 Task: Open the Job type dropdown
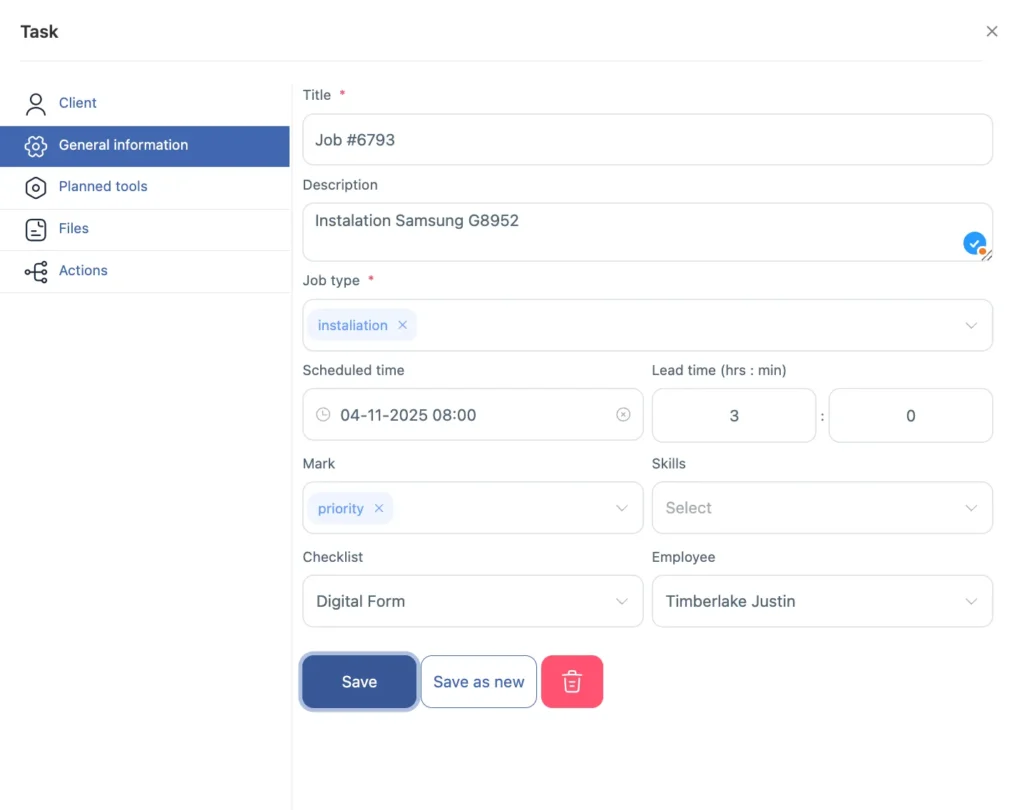[969, 325]
